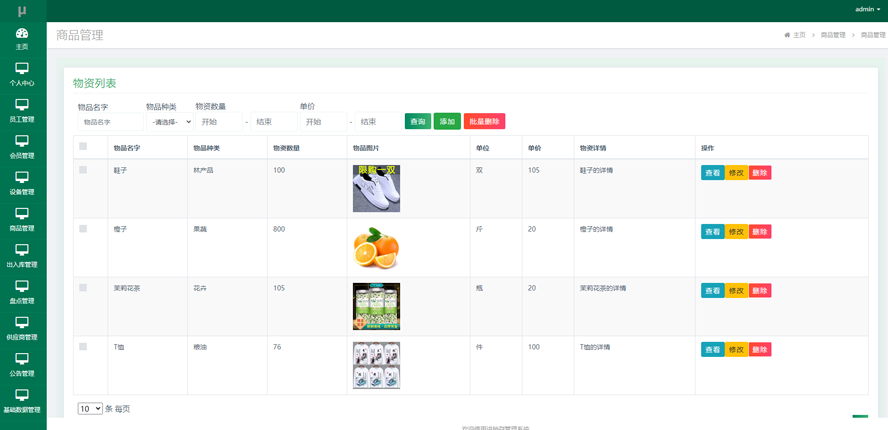Viewport: 888px width, 430px height.
Task: Click the red 批量删除 button
Action: (484, 122)
